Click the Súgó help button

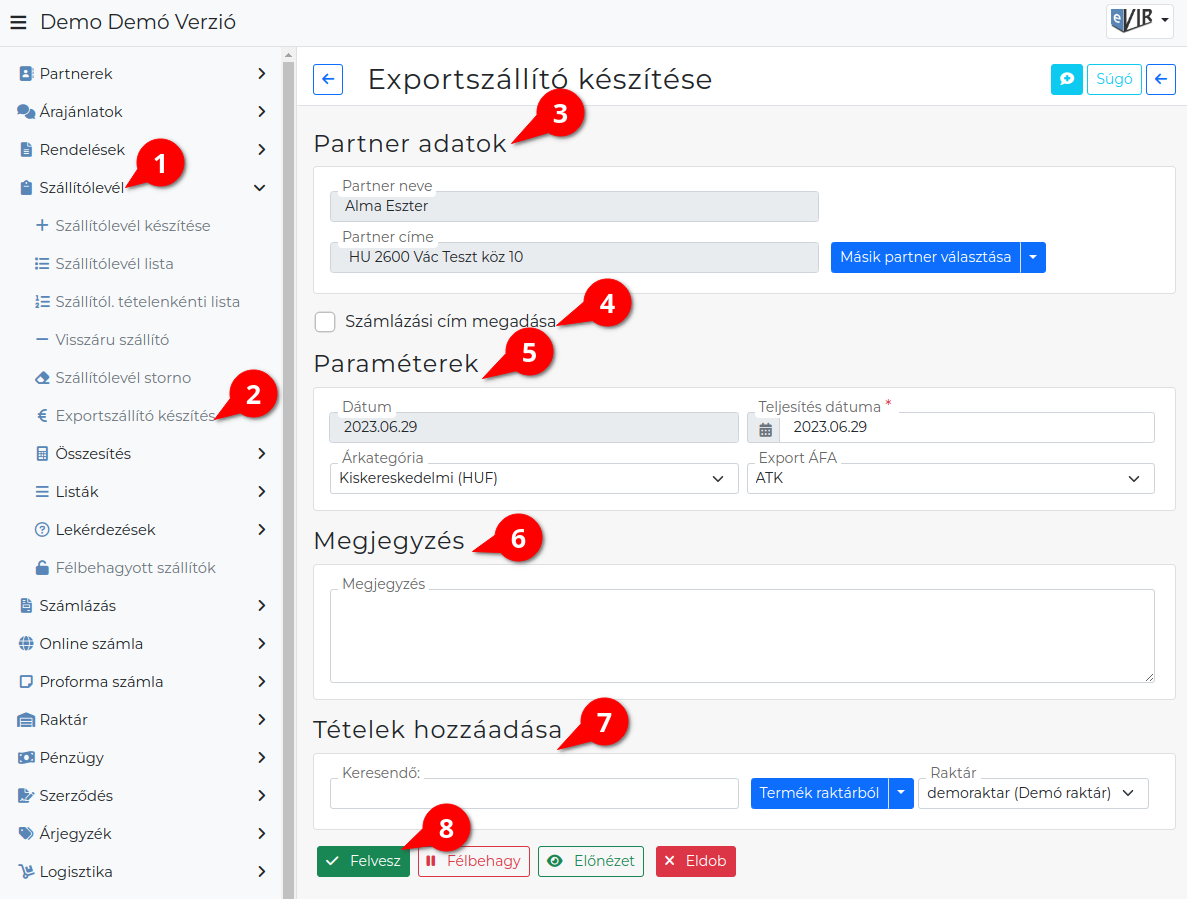coord(1114,79)
